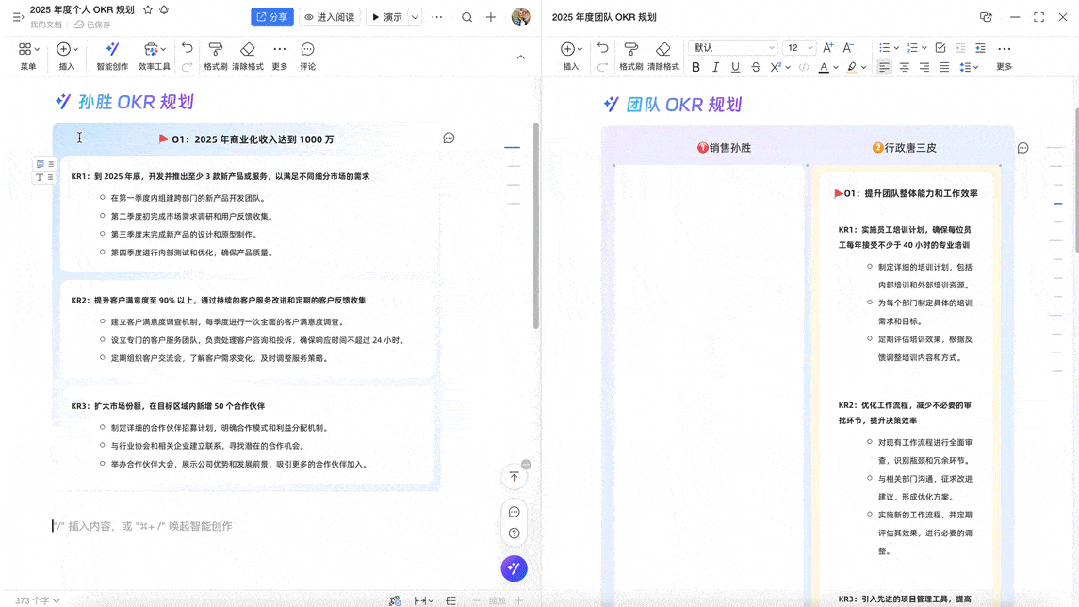Image resolution: width=1079 pixels, height=607 pixels.
Task: Click the 进入阅读 reading mode button
Action: coord(329,17)
